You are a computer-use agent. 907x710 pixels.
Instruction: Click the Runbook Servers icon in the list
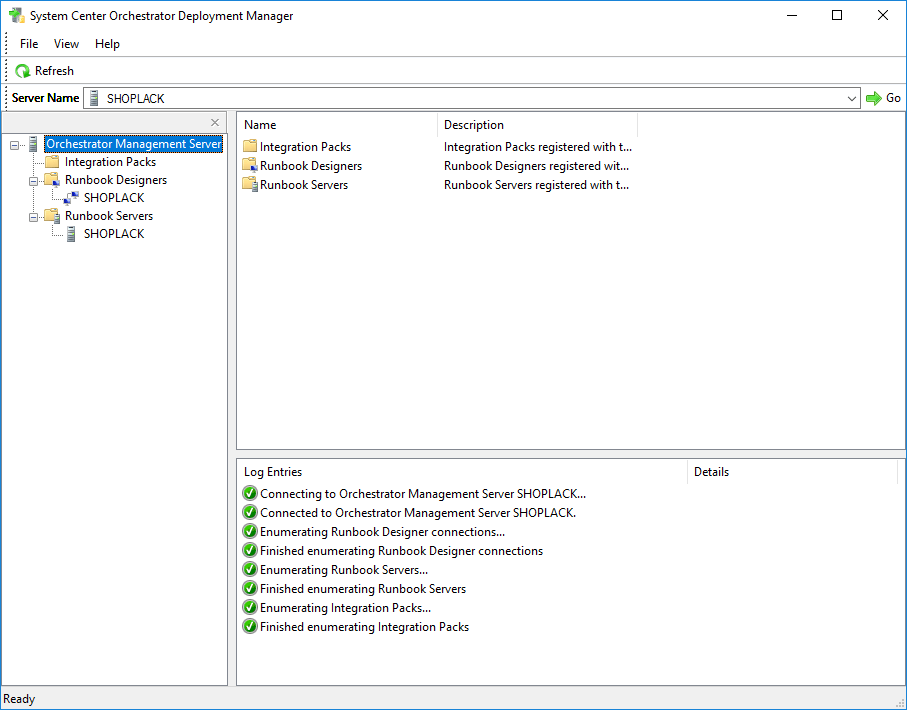(x=250, y=184)
